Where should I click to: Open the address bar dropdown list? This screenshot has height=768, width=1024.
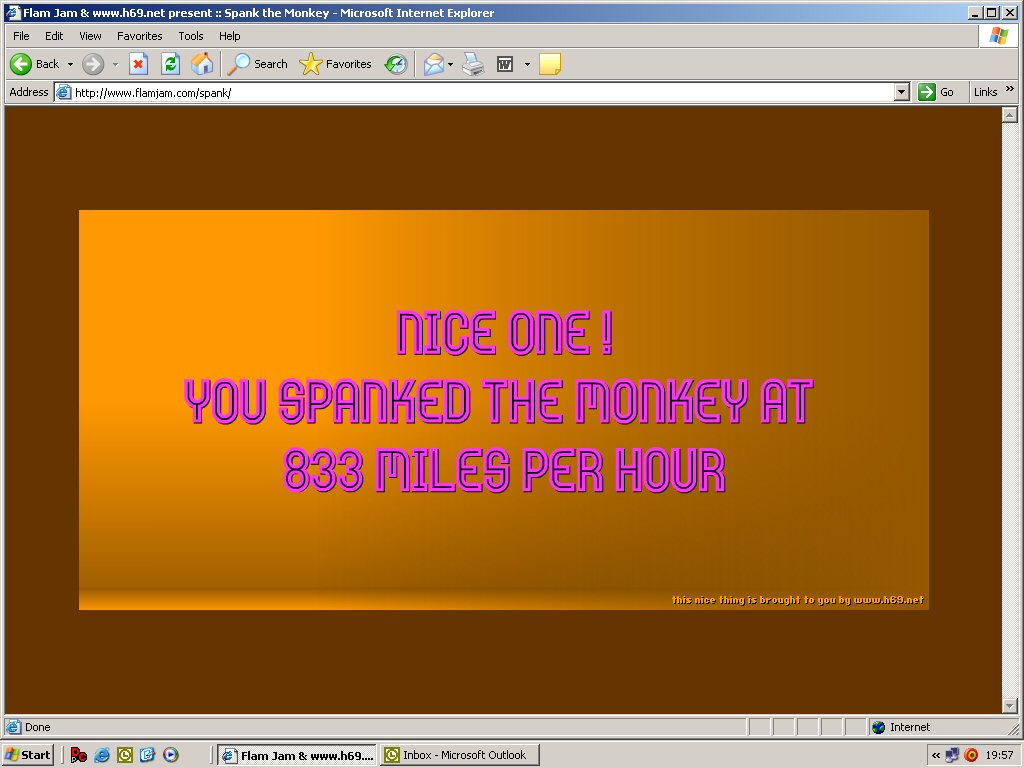point(902,92)
